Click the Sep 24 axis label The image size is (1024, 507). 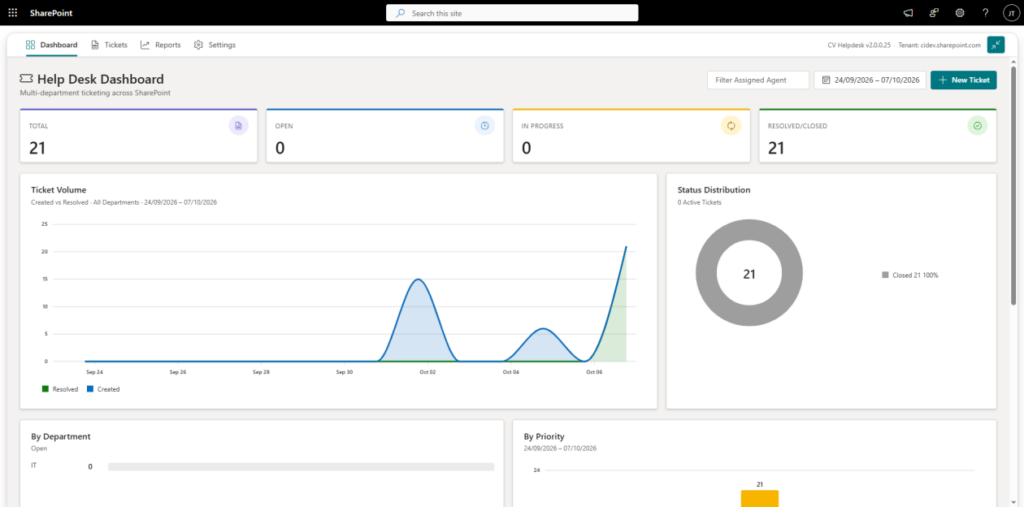point(95,372)
